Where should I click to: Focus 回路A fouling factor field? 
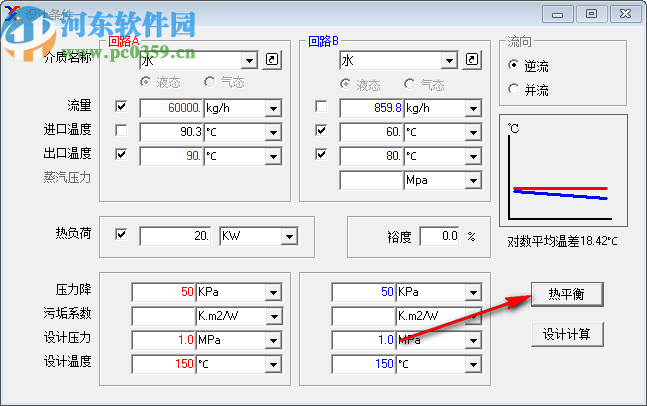pos(163,316)
